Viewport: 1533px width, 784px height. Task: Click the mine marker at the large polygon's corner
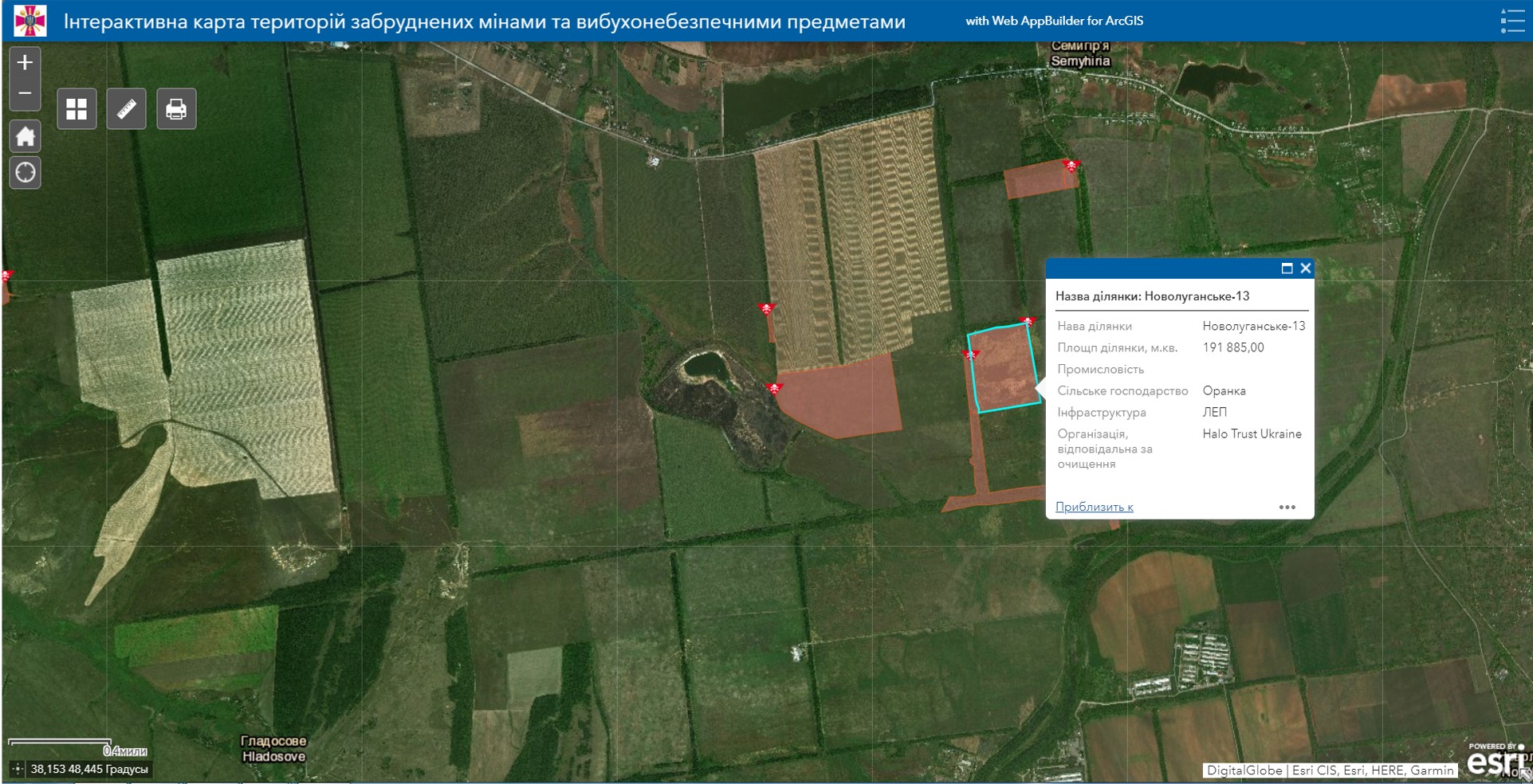point(773,389)
